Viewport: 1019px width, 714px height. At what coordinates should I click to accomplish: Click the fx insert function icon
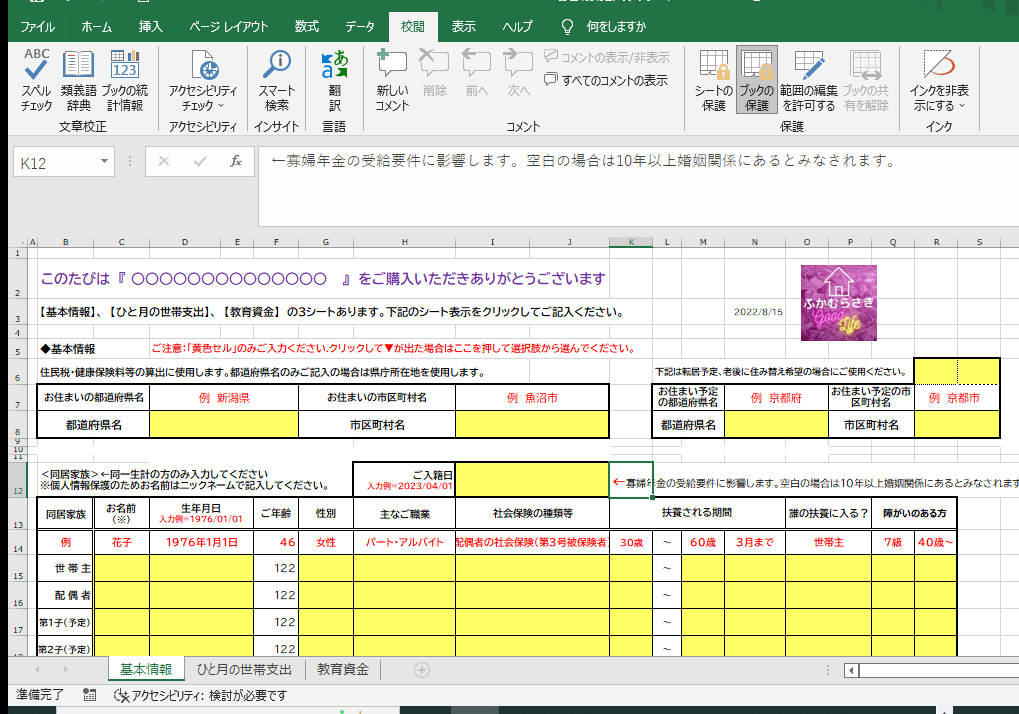236,162
